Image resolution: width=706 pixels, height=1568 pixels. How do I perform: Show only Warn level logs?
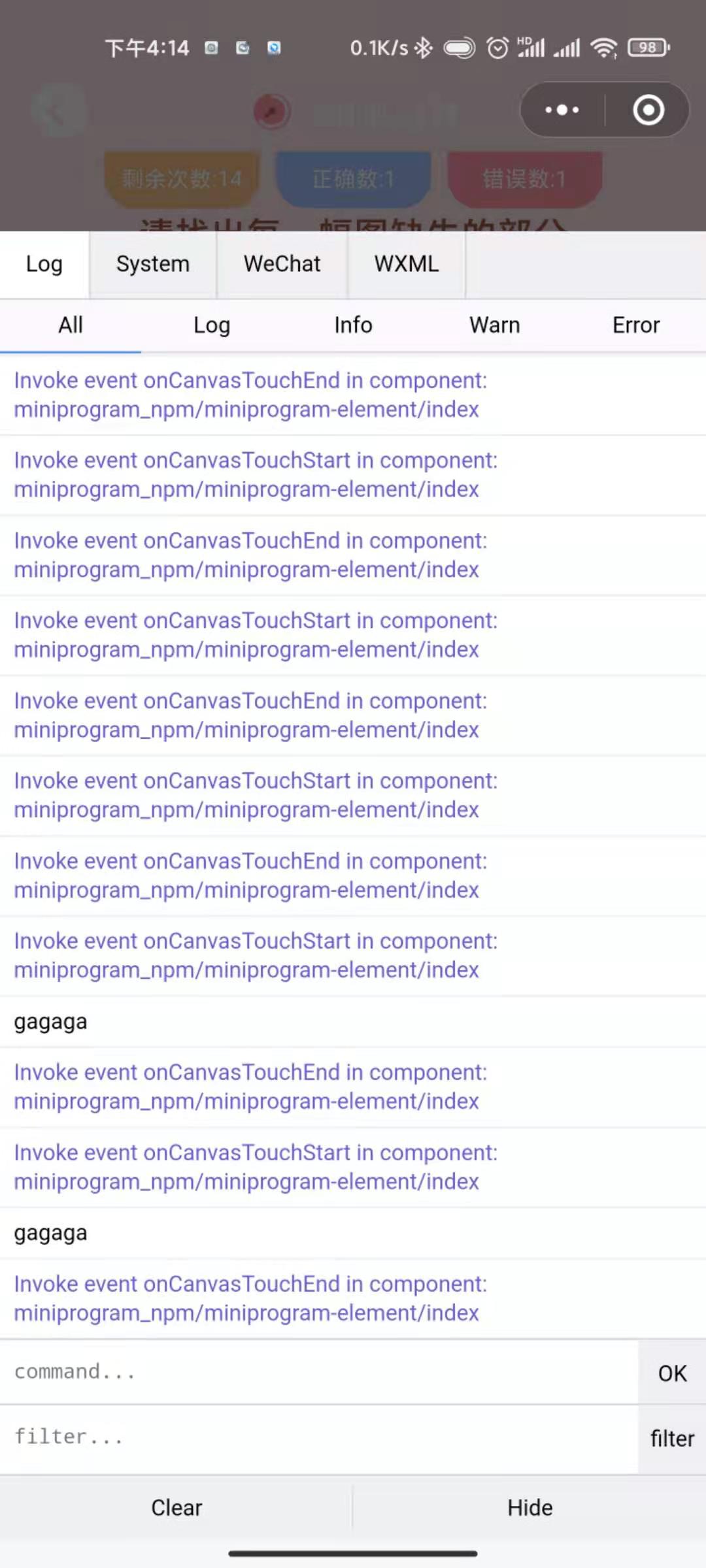[494, 325]
